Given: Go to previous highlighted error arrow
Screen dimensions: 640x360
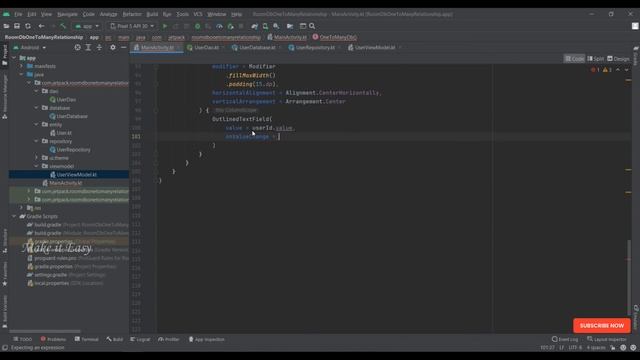Looking at the screenshot, I should pyautogui.click(x=618, y=70).
